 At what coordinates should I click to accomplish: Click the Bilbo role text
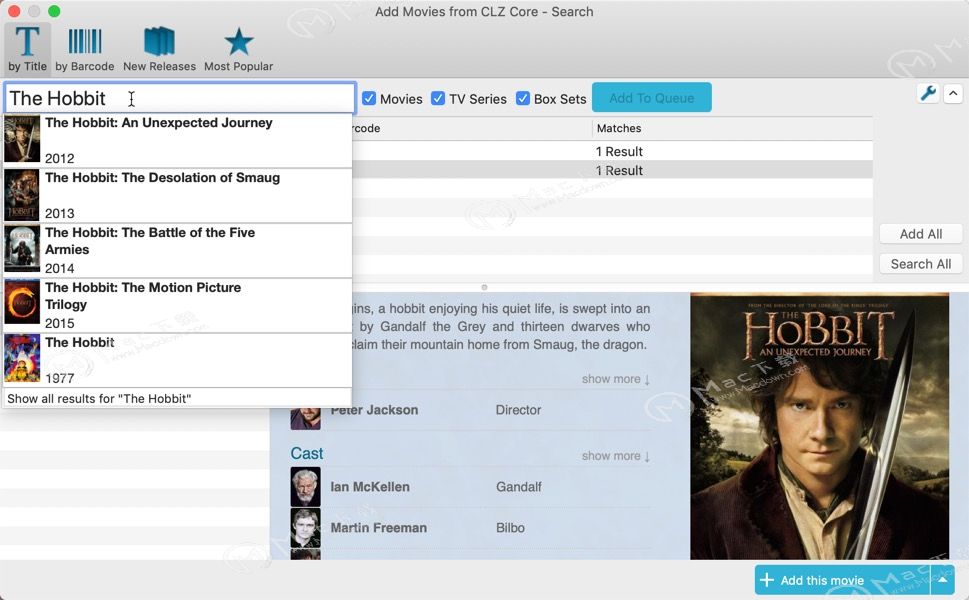click(510, 528)
